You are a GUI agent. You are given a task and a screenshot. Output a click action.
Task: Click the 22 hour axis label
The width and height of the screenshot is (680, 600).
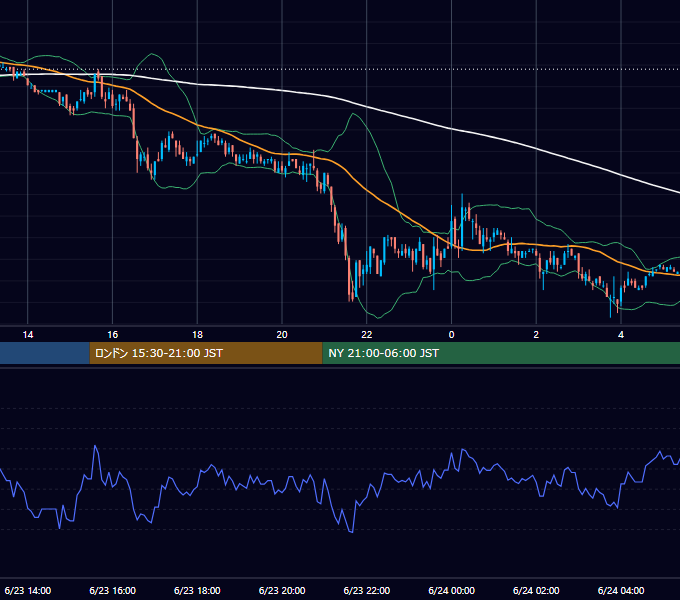(367, 335)
